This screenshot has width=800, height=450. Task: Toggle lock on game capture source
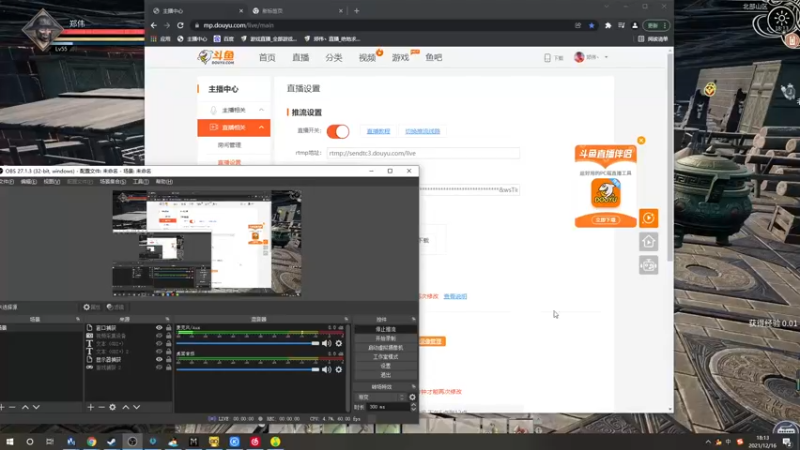(168, 367)
